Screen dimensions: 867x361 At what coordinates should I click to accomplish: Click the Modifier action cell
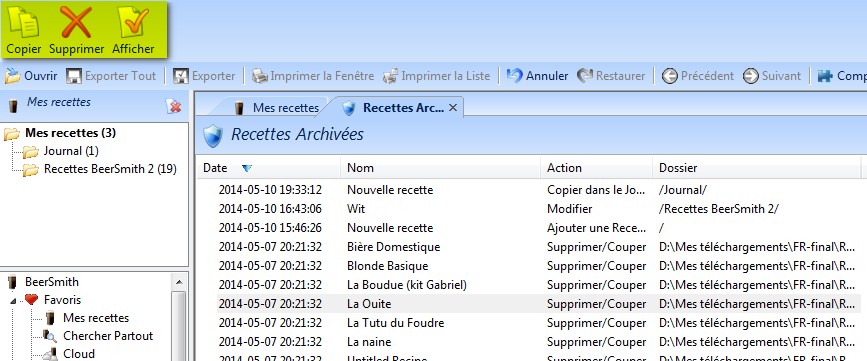(570, 209)
